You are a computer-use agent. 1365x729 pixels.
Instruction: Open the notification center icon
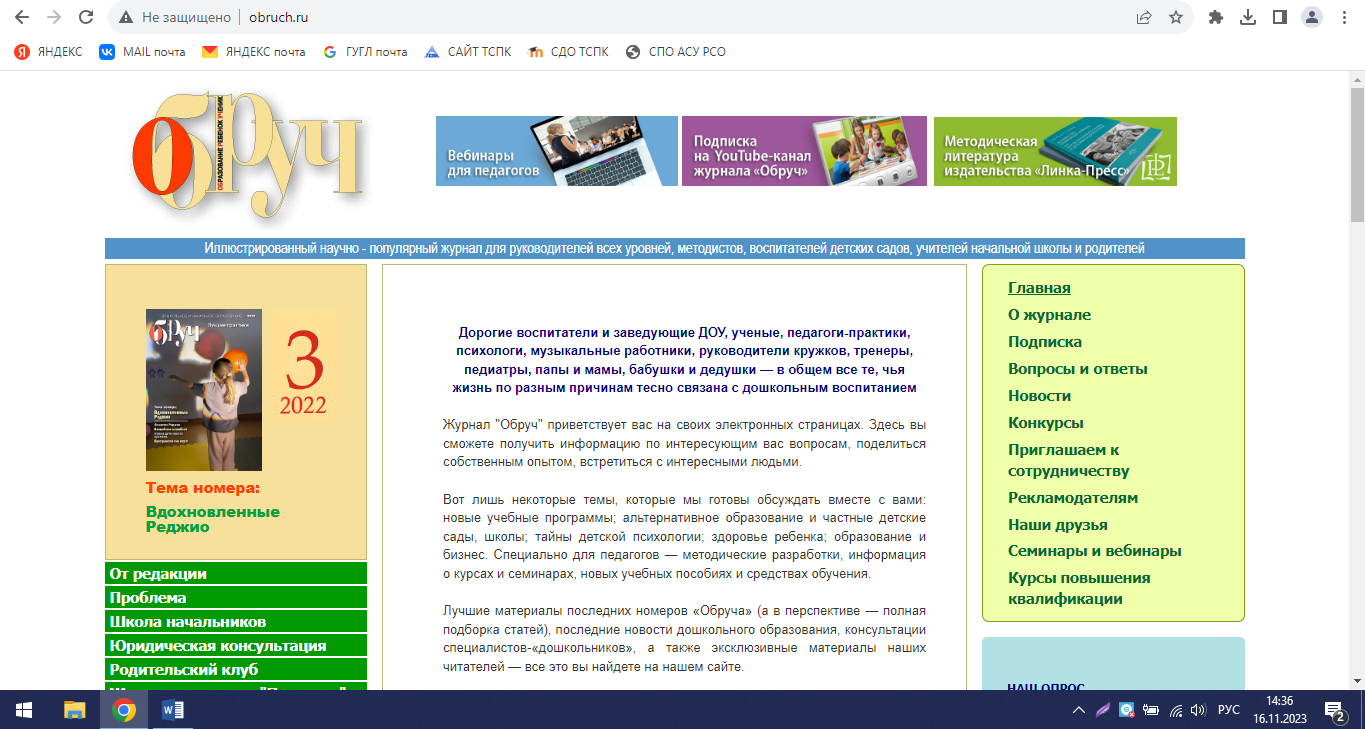1335,711
